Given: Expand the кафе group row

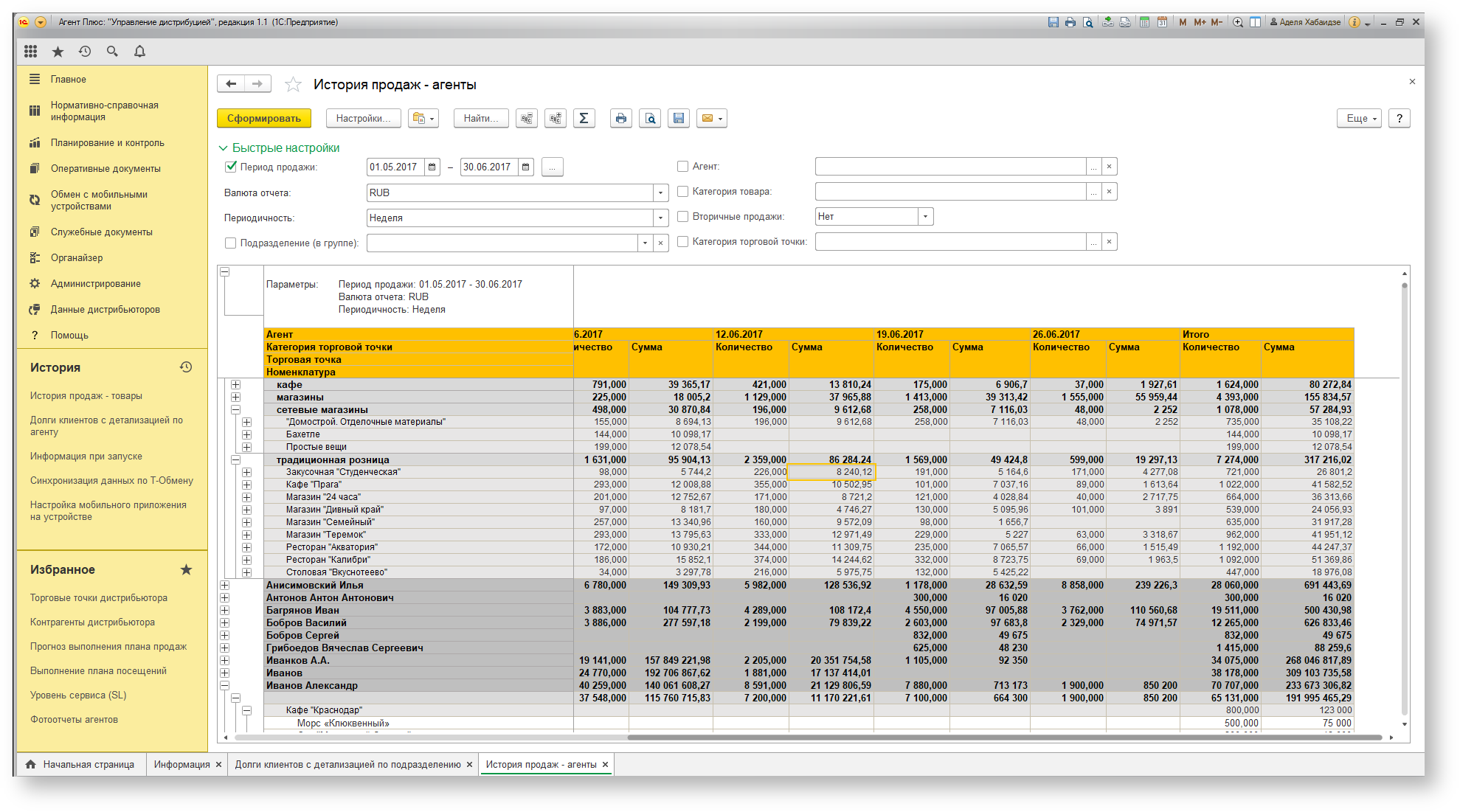Looking at the screenshot, I should click(x=235, y=385).
